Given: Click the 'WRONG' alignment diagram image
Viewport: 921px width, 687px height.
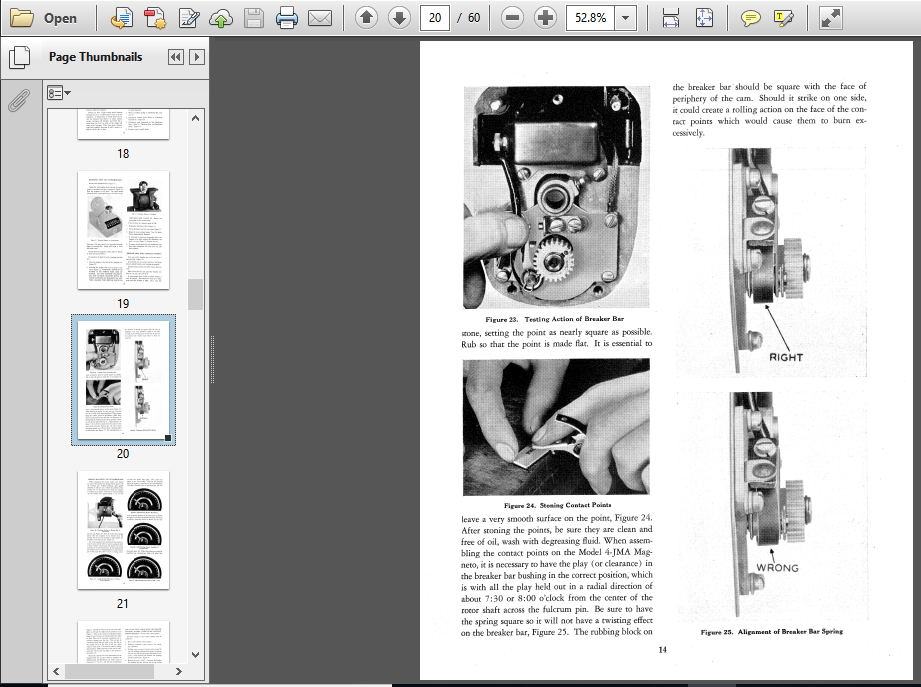Looking at the screenshot, I should click(772, 505).
